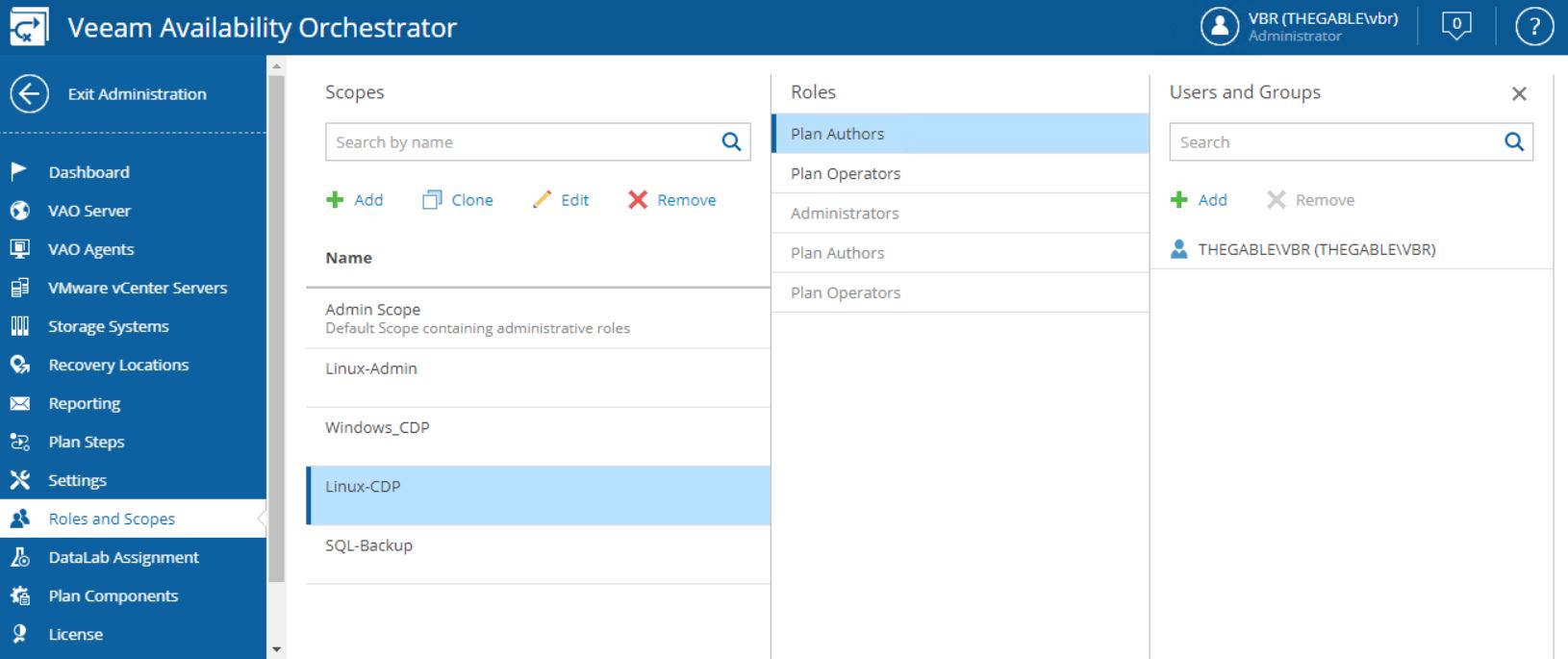Click the DataLab Assignment flask icon

[x=19, y=557]
